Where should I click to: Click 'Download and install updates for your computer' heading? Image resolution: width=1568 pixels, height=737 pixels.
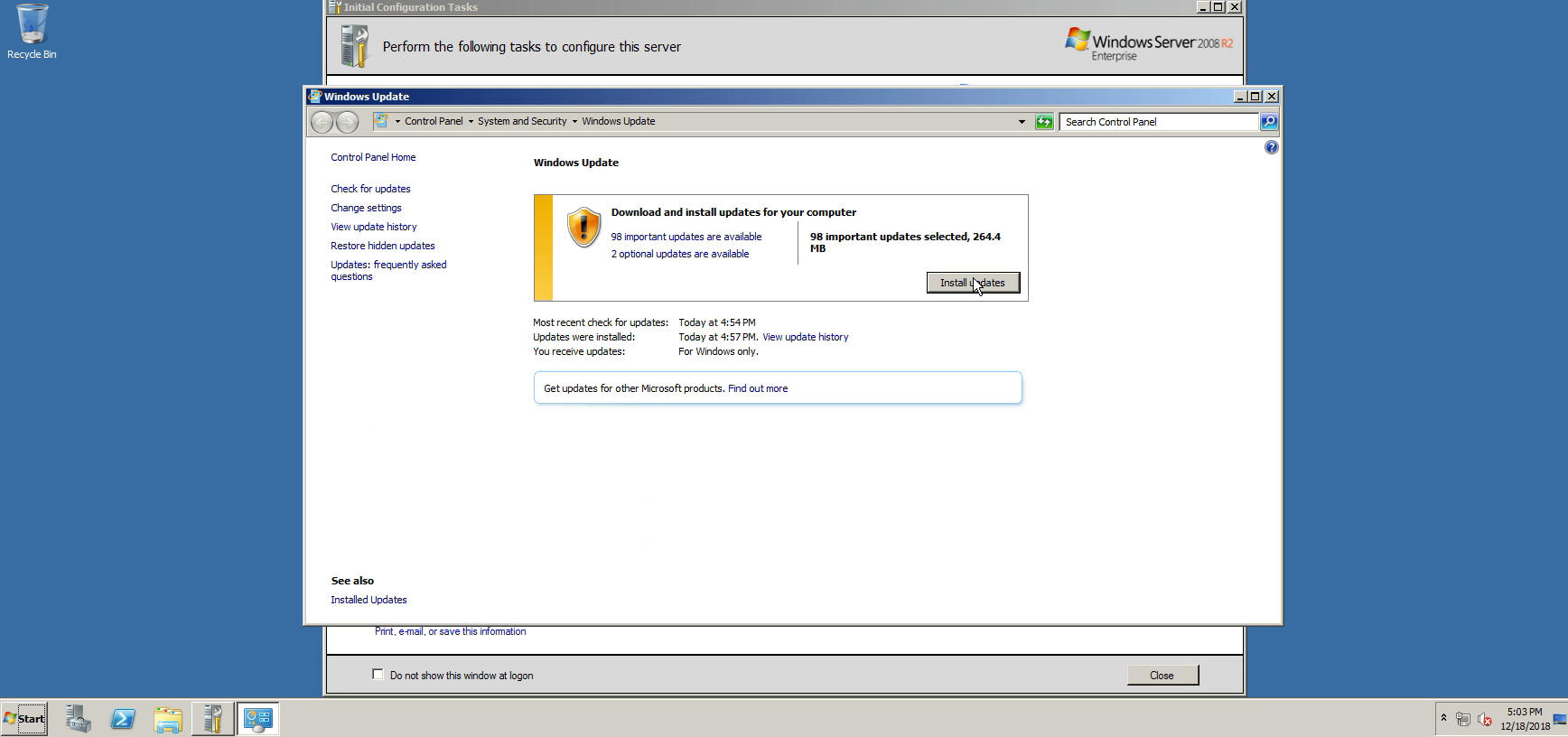tap(733, 212)
